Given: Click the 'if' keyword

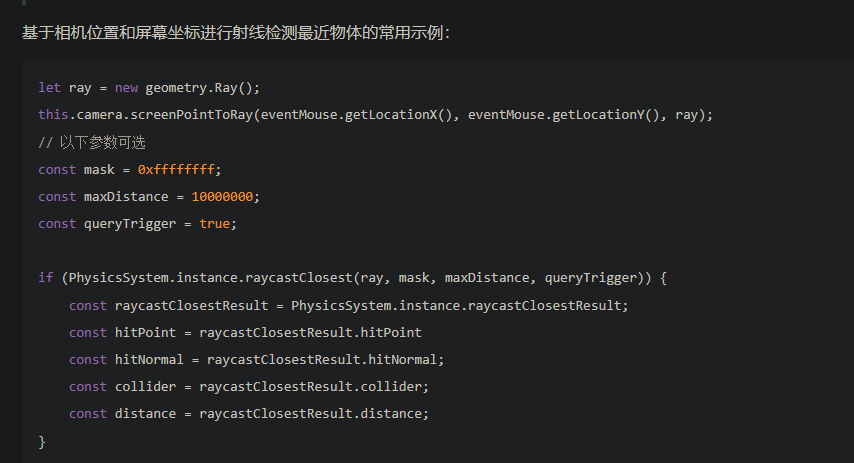Looking at the screenshot, I should (x=46, y=277).
